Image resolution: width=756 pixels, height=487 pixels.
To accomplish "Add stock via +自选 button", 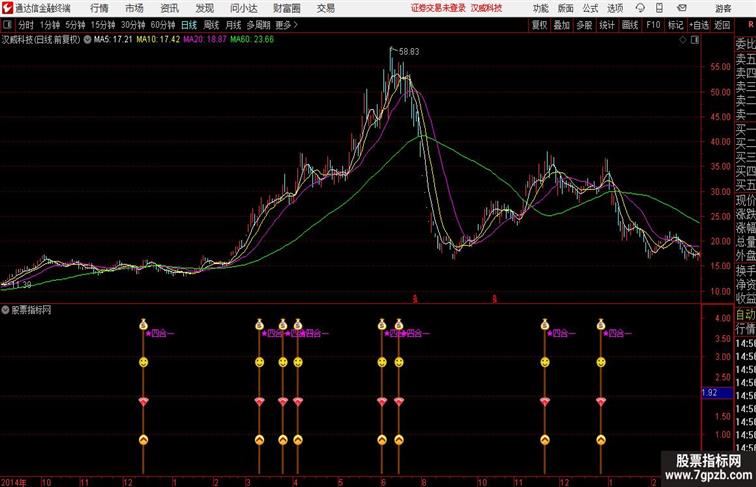I will pyautogui.click(x=699, y=25).
